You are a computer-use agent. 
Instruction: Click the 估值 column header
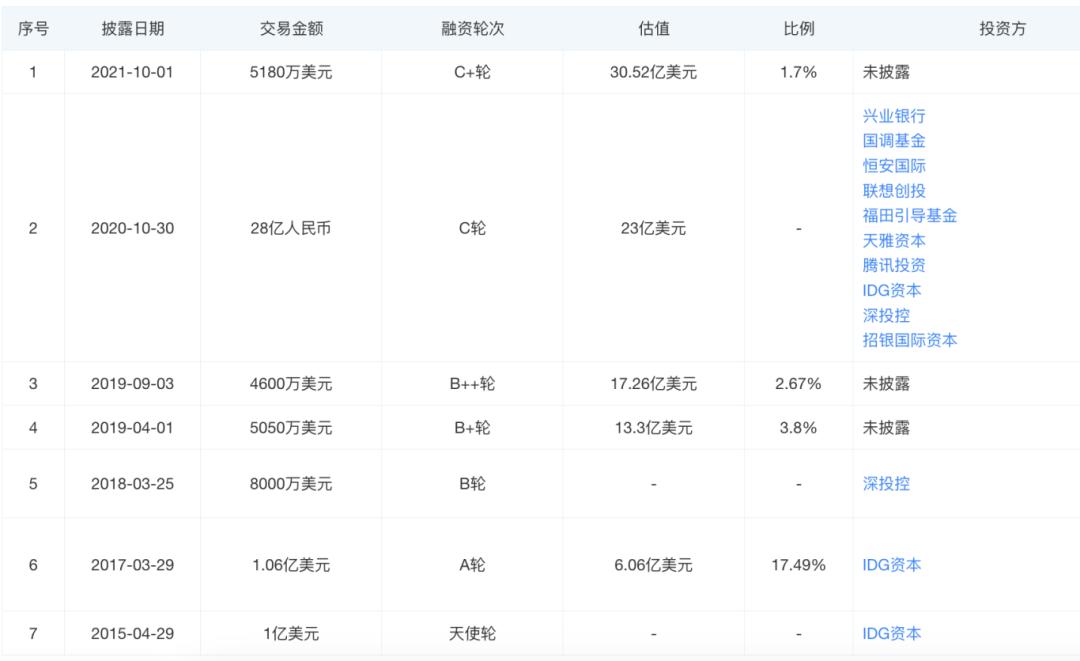coord(653,29)
